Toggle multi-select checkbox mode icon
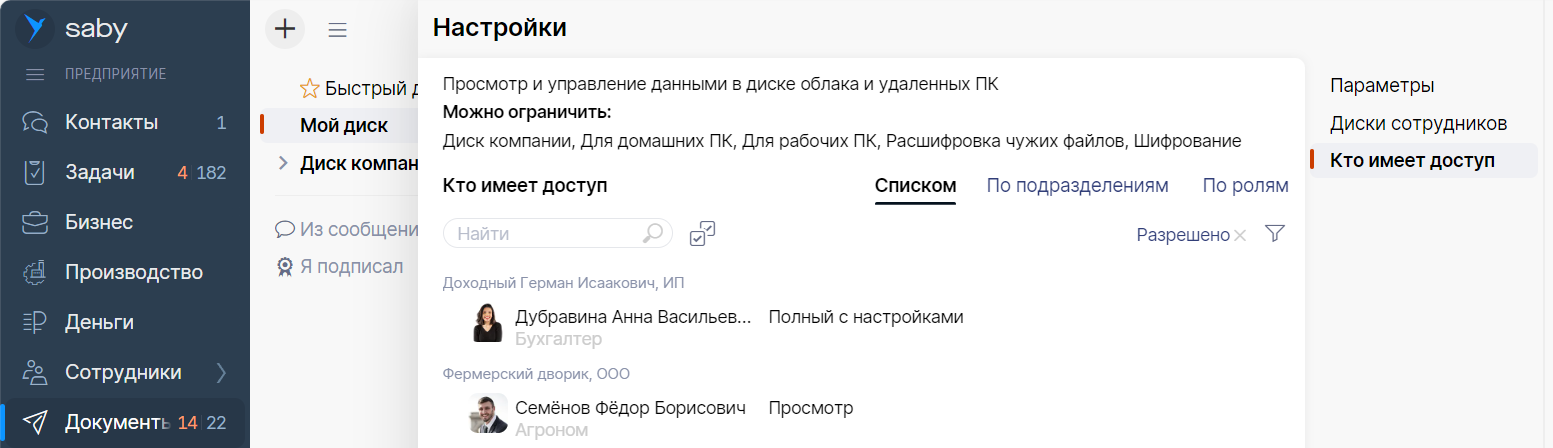 pos(702,234)
